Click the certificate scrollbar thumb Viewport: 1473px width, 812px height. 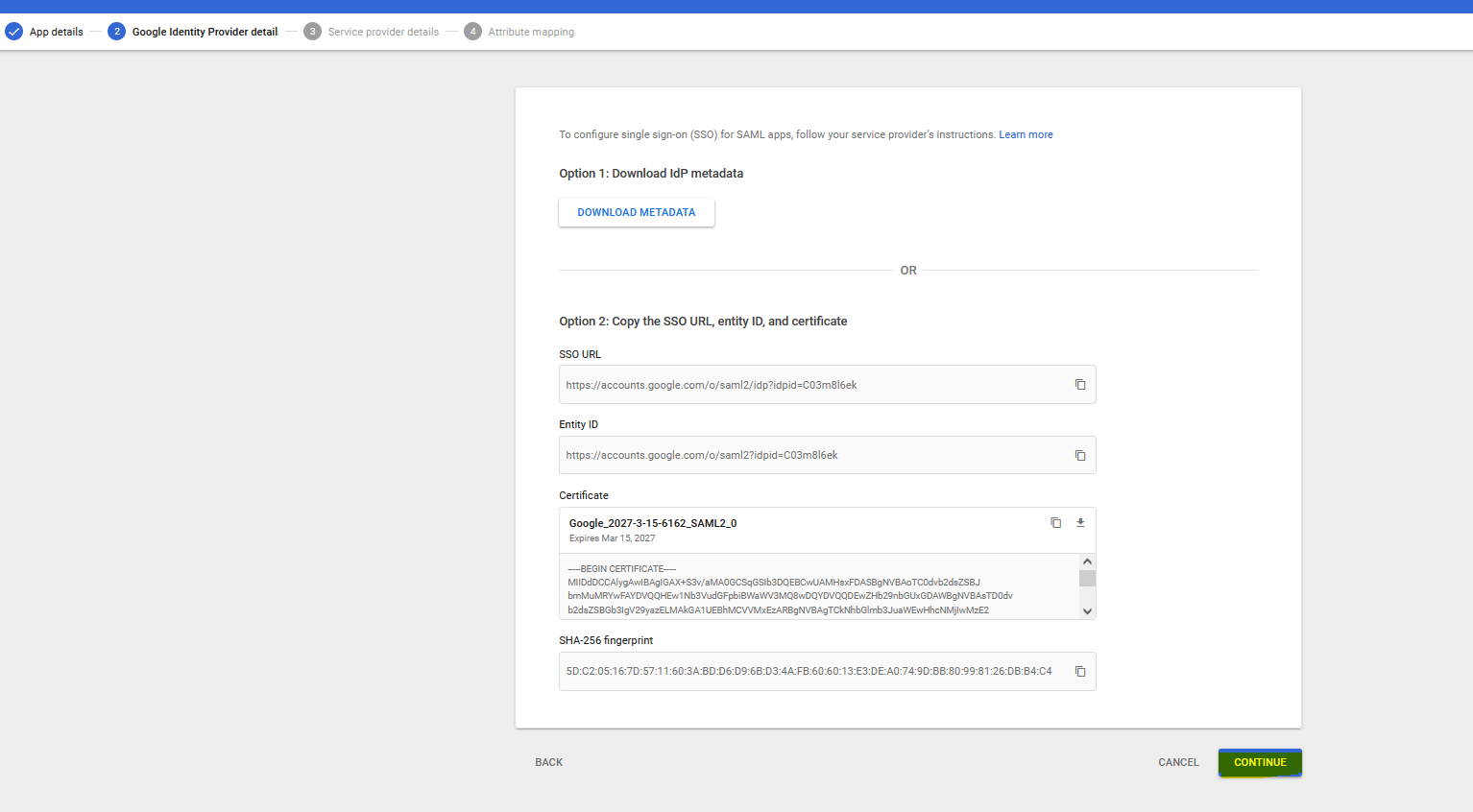point(1087,578)
